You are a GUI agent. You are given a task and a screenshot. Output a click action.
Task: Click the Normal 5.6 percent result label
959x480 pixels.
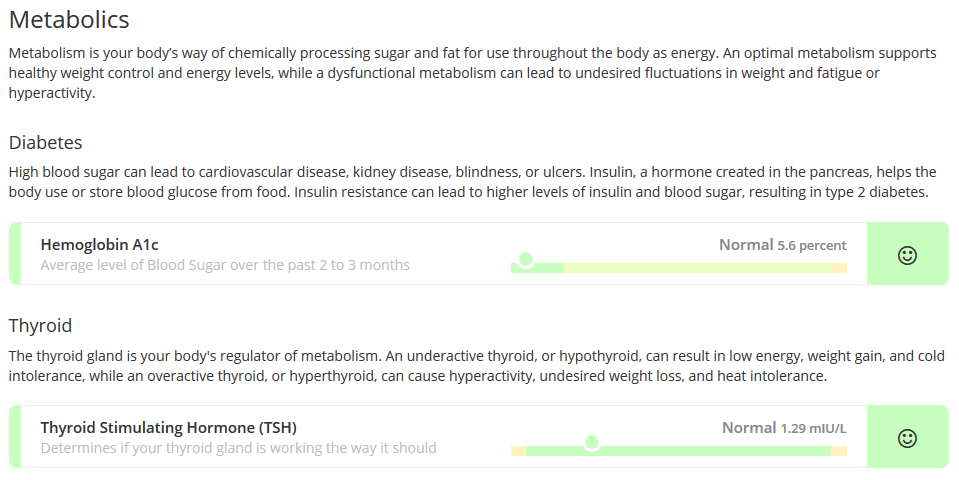coord(782,245)
